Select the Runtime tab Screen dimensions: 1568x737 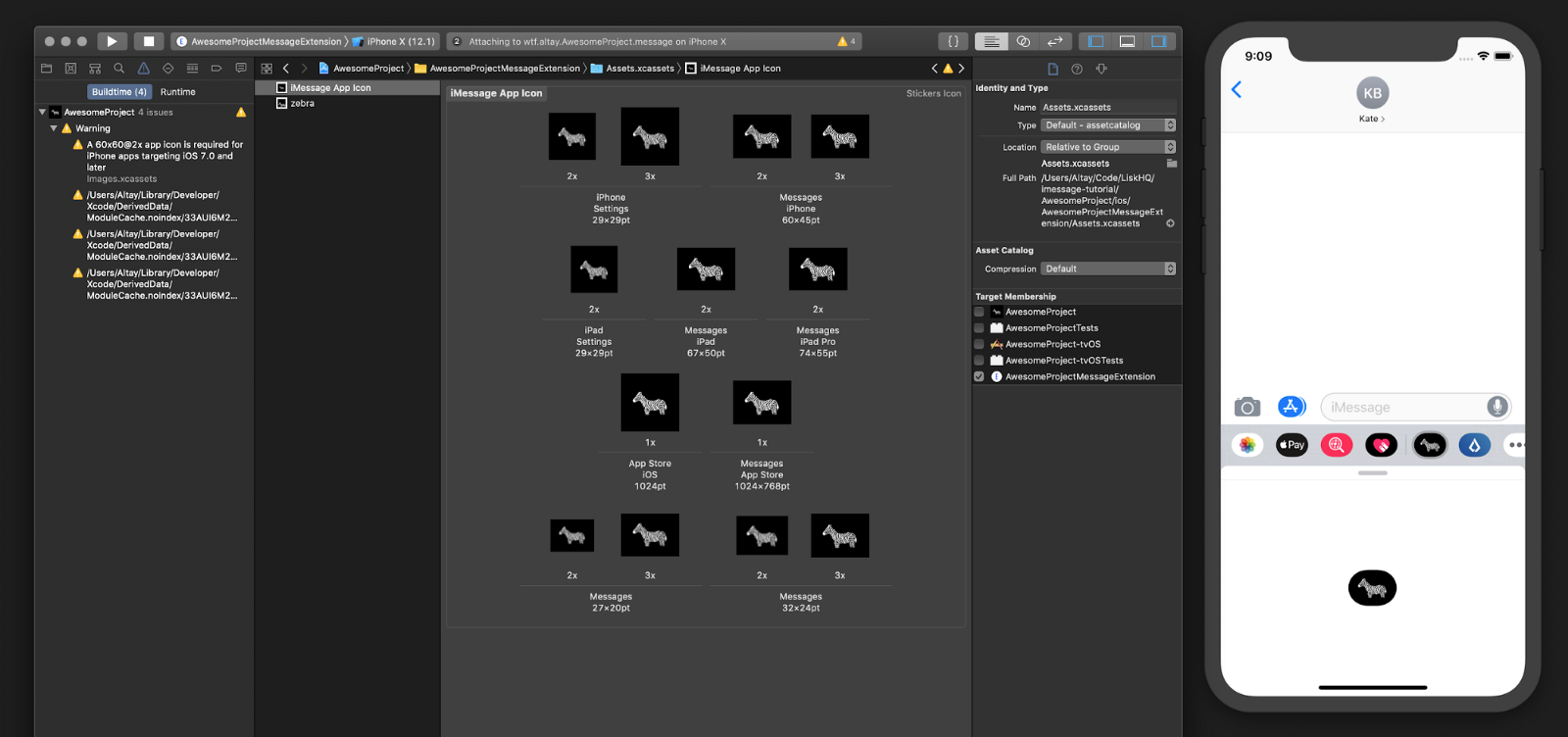(178, 92)
